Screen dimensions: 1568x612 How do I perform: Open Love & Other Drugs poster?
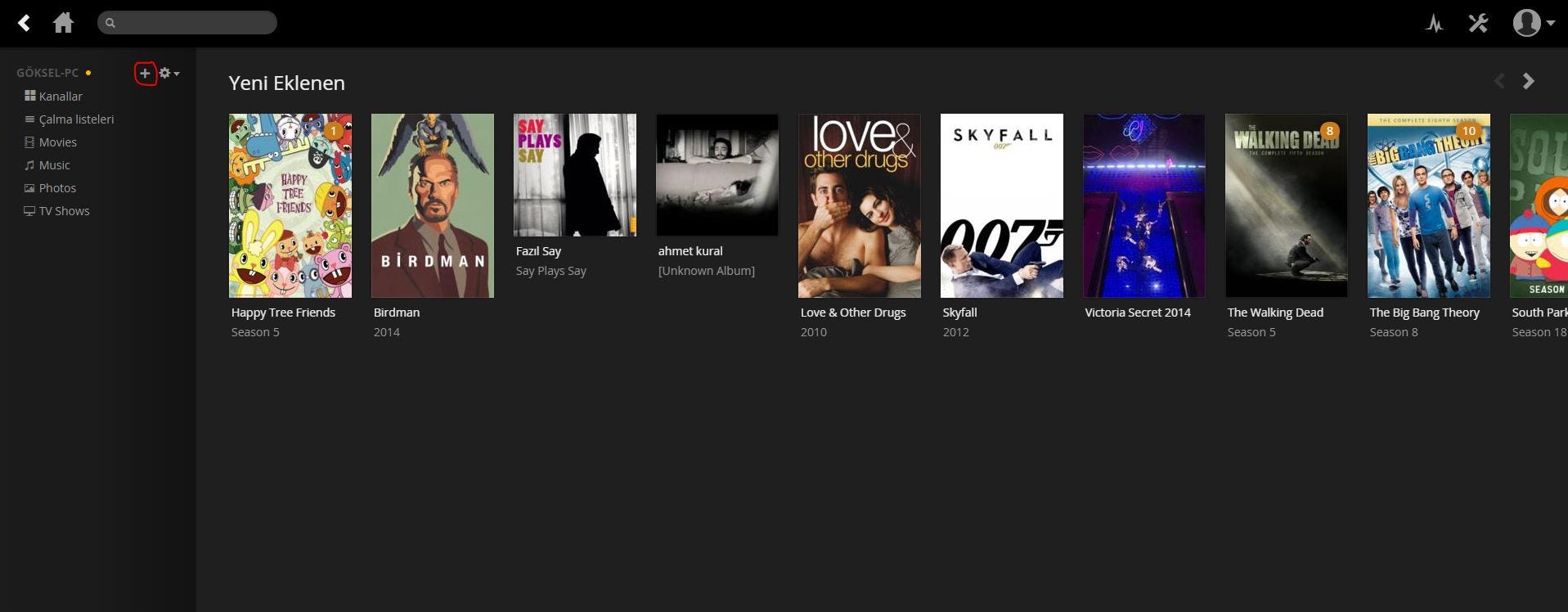click(x=860, y=205)
